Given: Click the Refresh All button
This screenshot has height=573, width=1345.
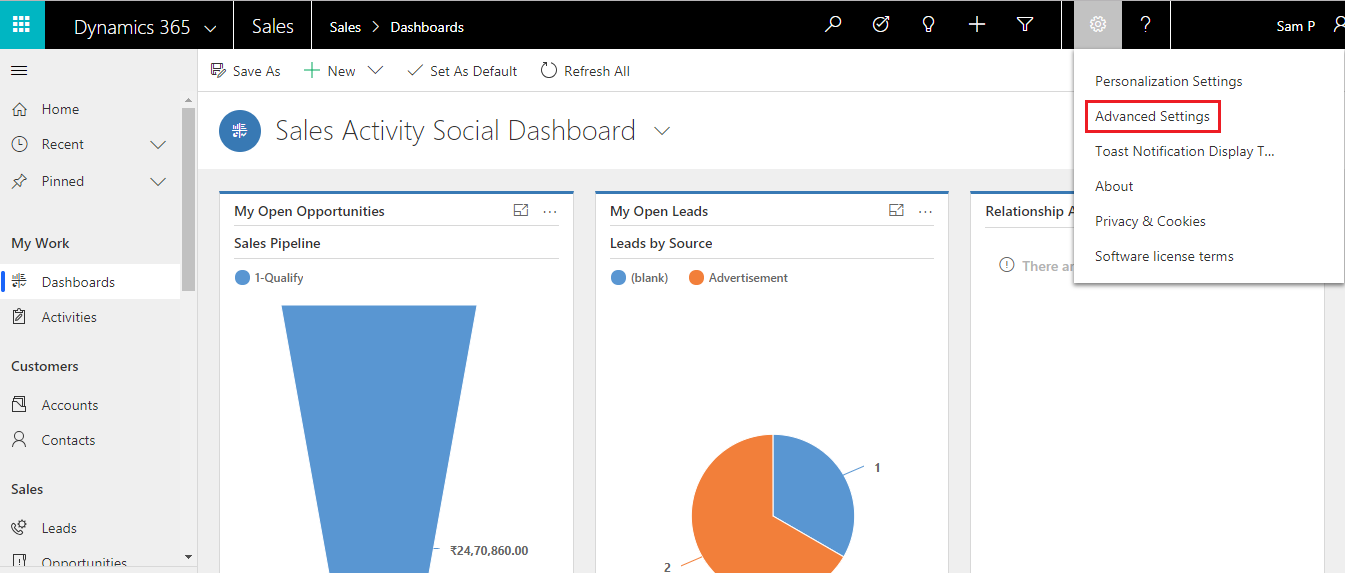Looking at the screenshot, I should (x=585, y=71).
